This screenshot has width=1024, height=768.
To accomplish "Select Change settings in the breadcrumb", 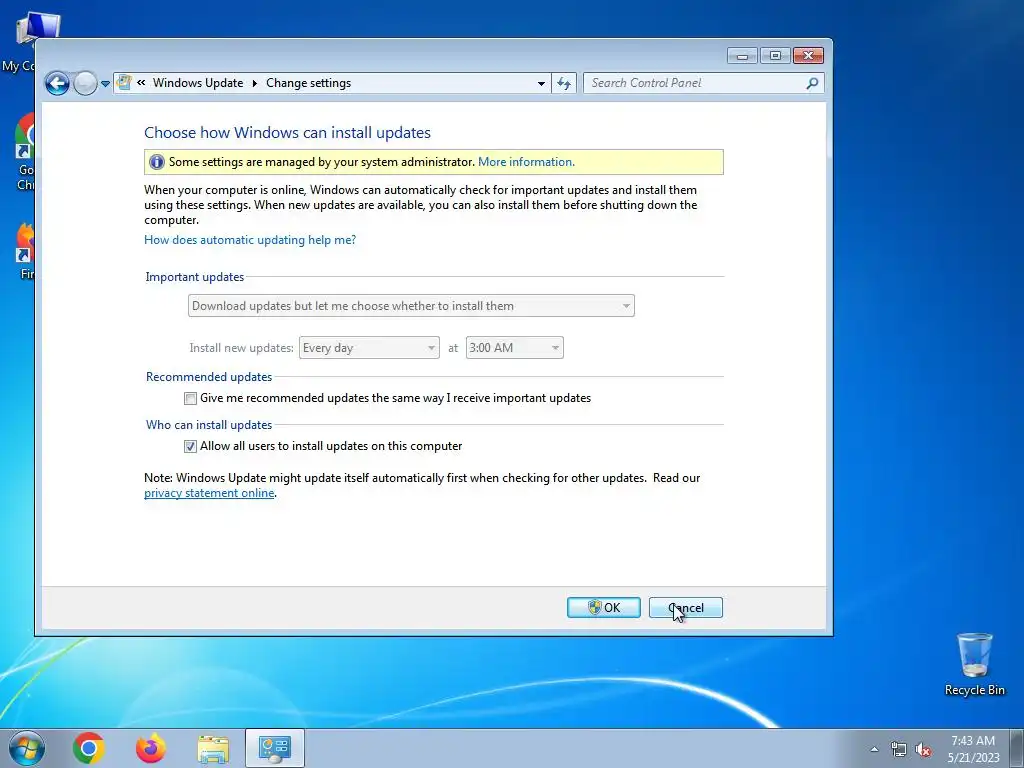I will 308,83.
